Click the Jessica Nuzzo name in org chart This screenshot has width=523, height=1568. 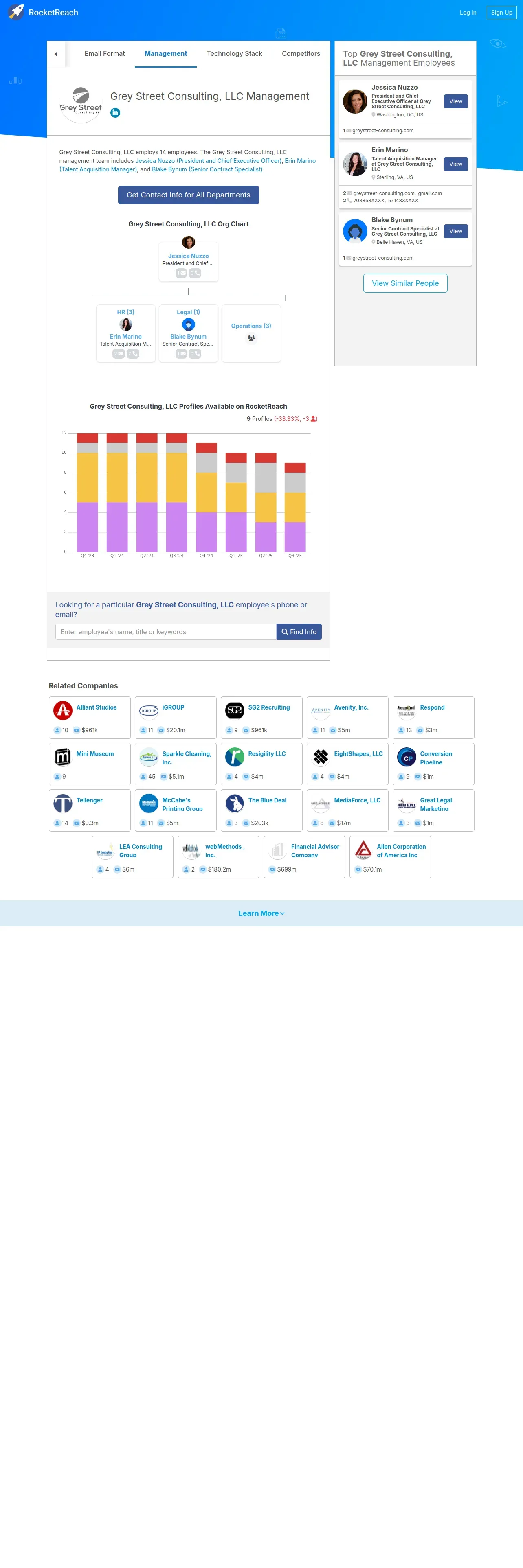189,256
